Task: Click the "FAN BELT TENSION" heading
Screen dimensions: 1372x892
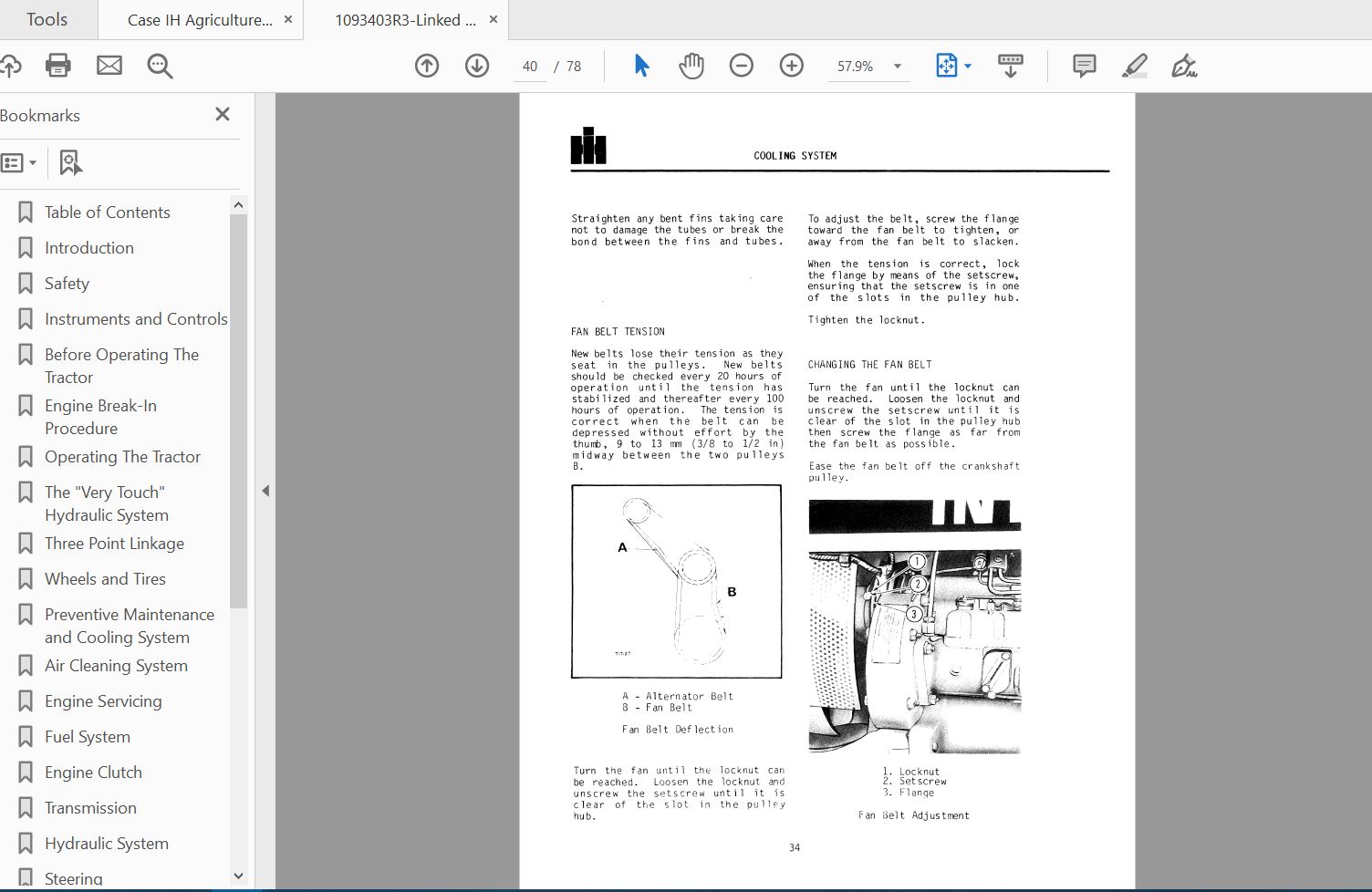Action: (618, 331)
